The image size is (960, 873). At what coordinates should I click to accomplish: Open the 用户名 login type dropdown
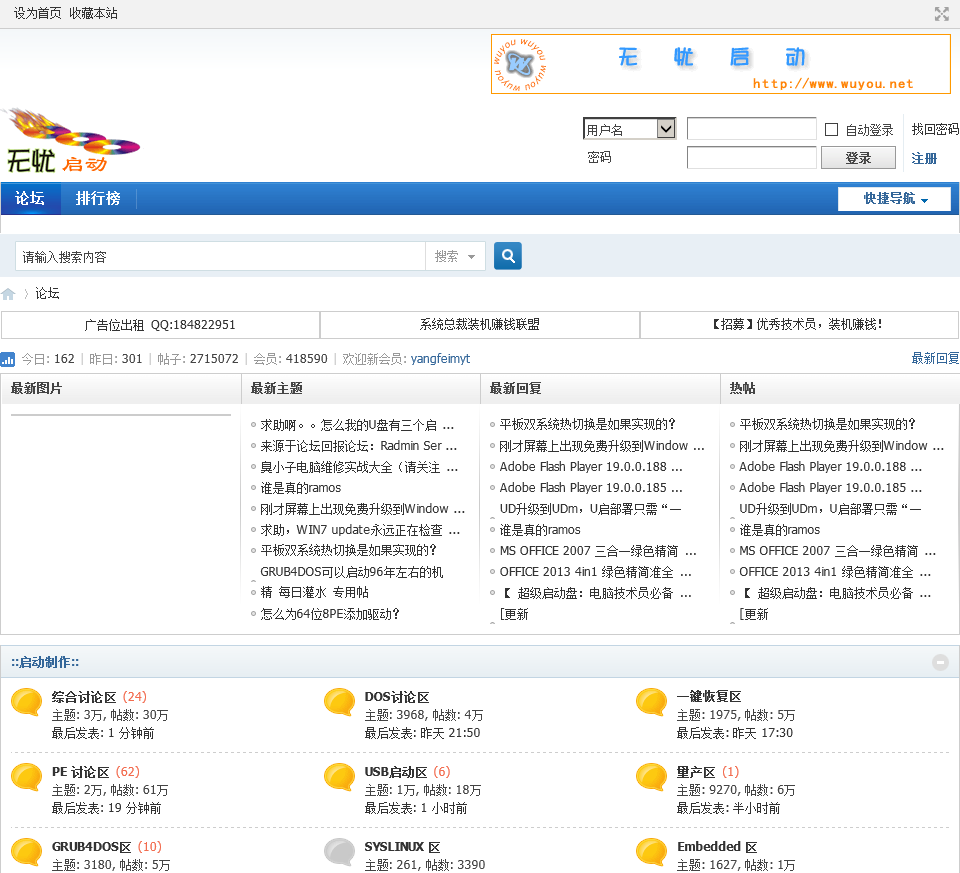click(629, 129)
